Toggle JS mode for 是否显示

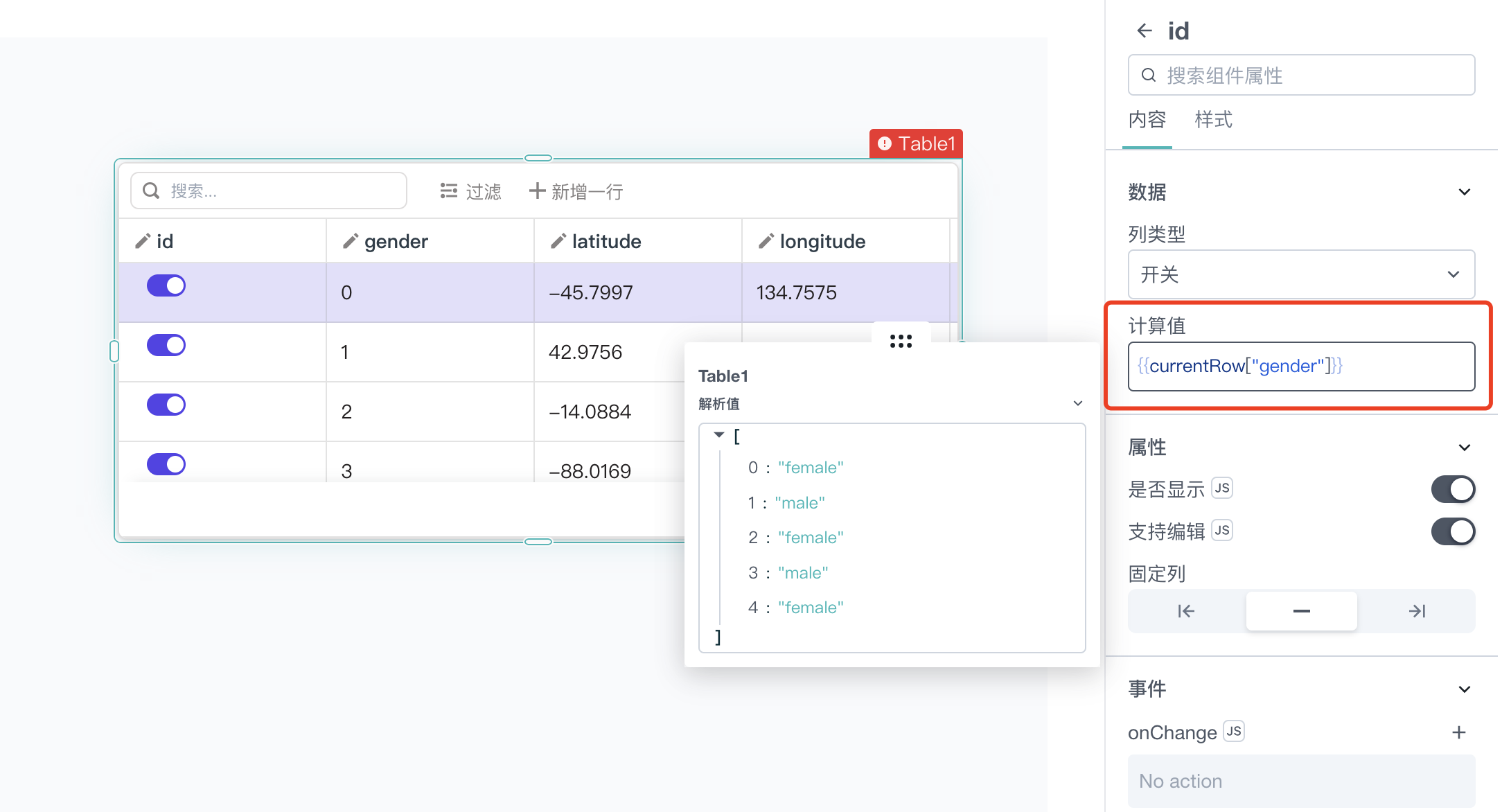[x=1222, y=488]
